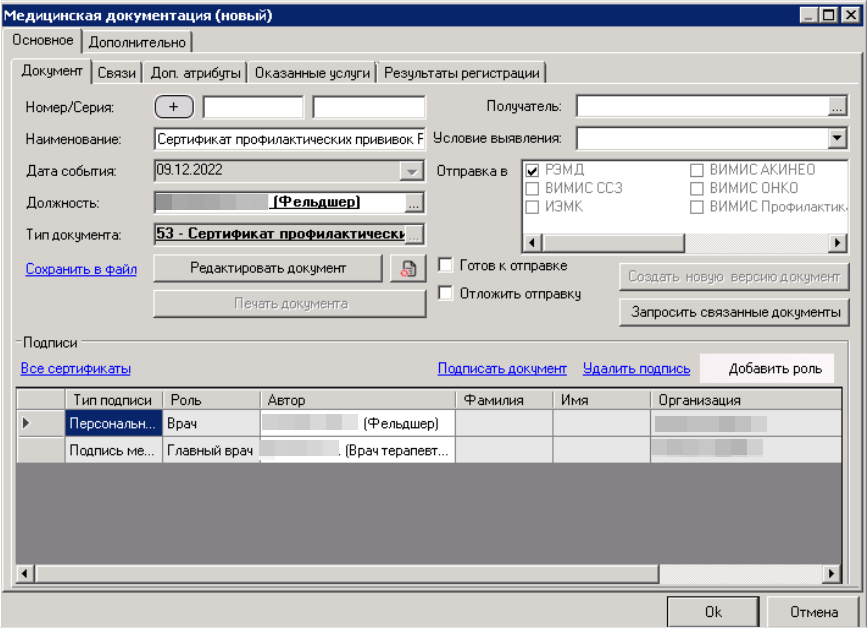Image resolution: width=868 pixels, height=628 pixels.
Task: Click the Печать документа button
Action: tap(290, 303)
